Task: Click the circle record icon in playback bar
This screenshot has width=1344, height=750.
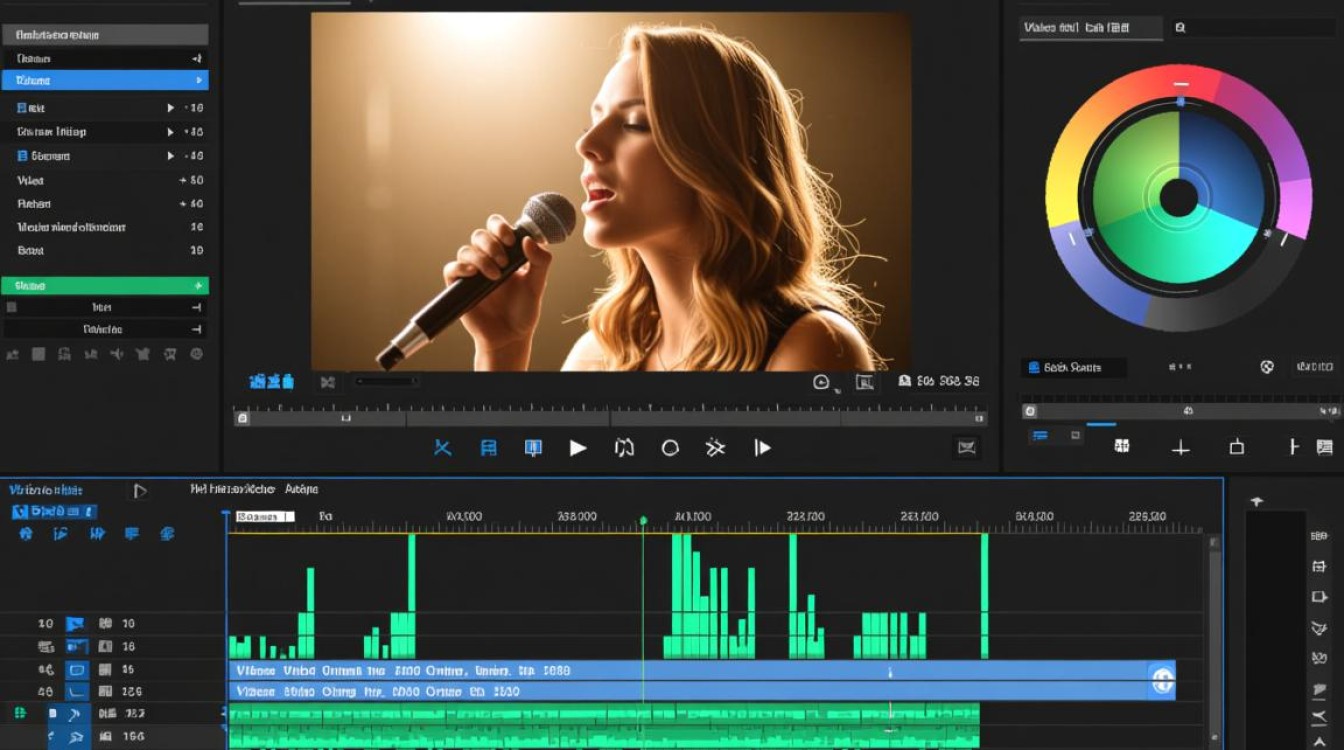Action: tap(670, 448)
